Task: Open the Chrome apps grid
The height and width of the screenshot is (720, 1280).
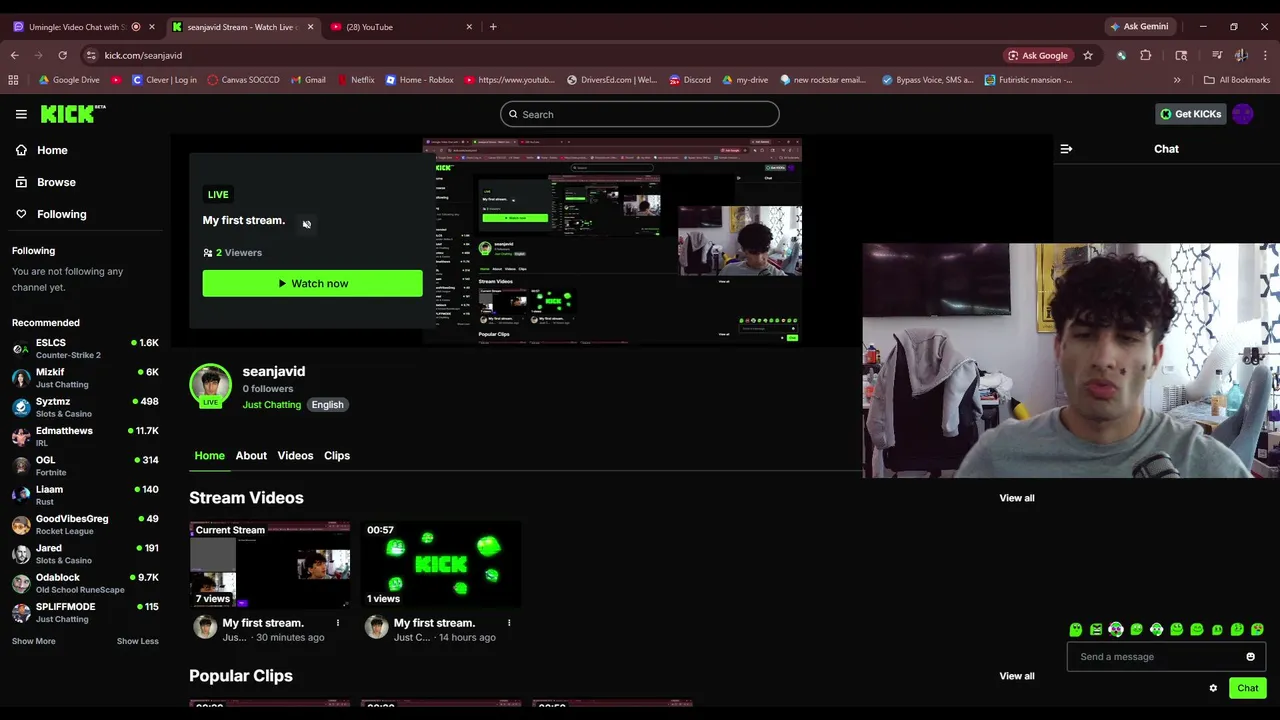Action: (x=13, y=80)
